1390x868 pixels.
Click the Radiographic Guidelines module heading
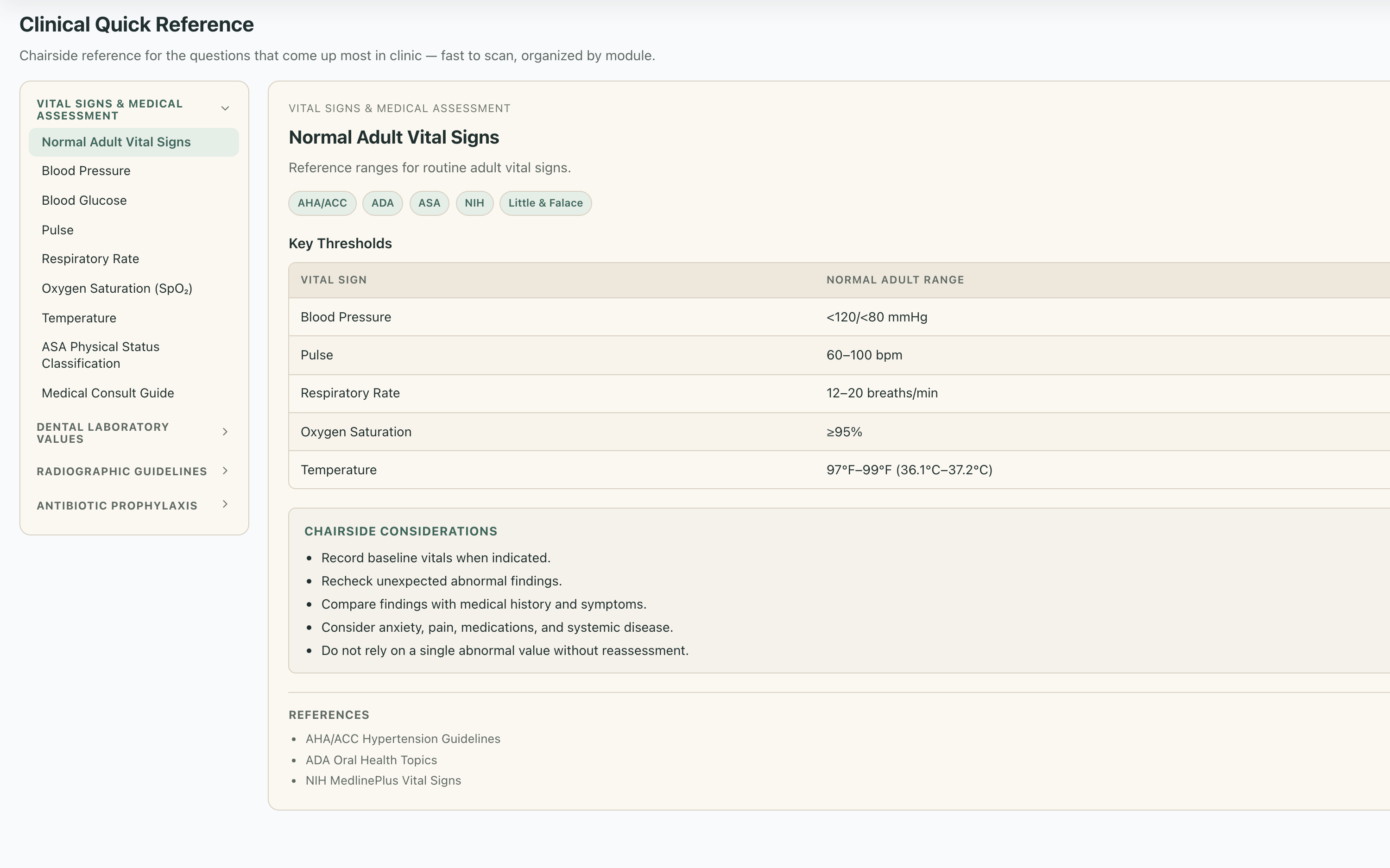tap(122, 472)
